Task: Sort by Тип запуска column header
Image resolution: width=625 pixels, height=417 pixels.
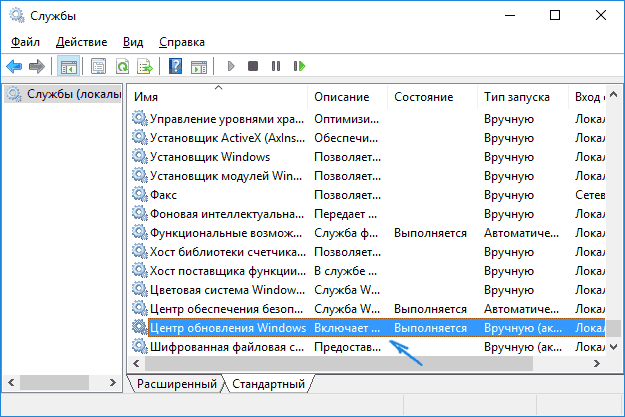Action: 516,97
